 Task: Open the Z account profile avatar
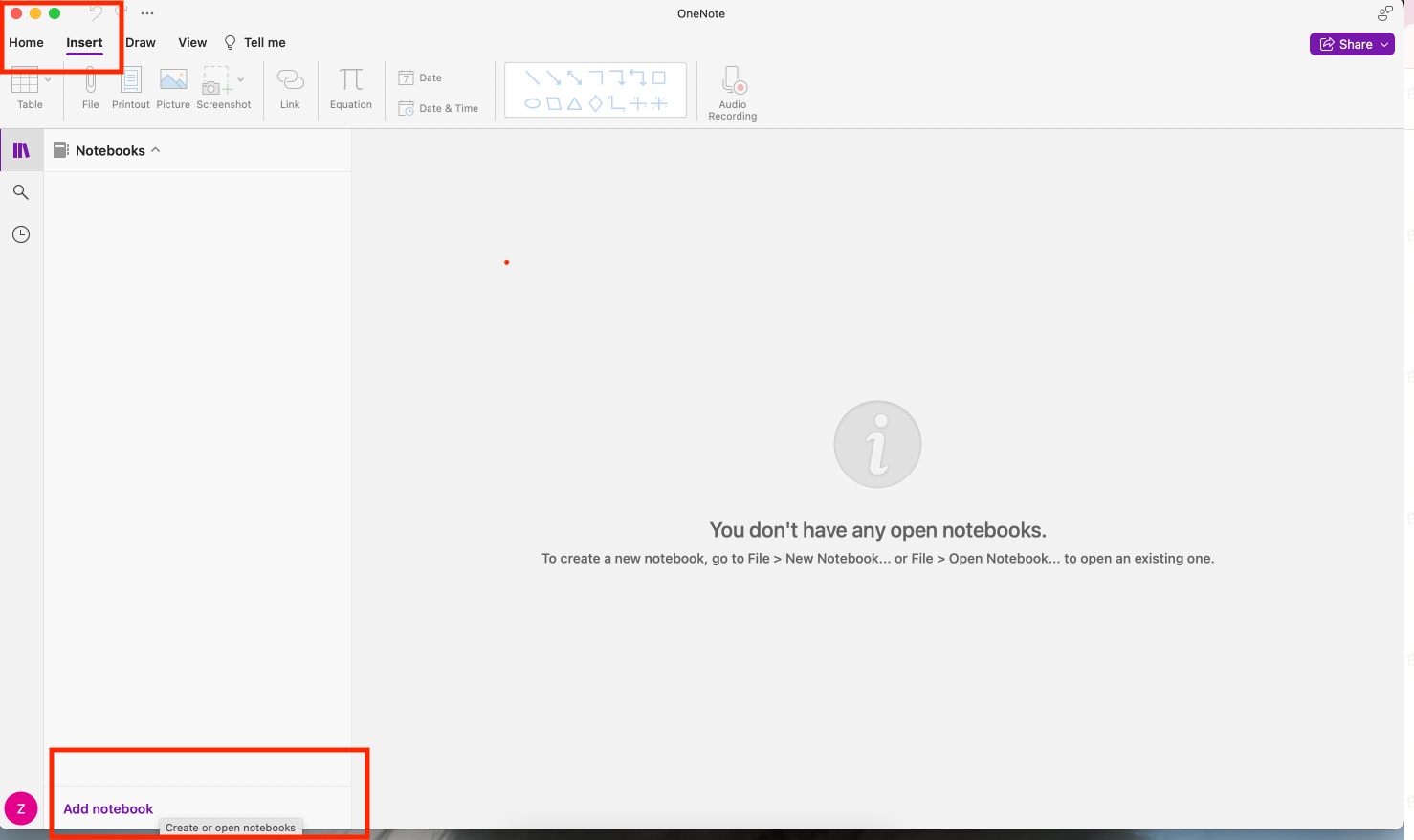pyautogui.click(x=21, y=809)
